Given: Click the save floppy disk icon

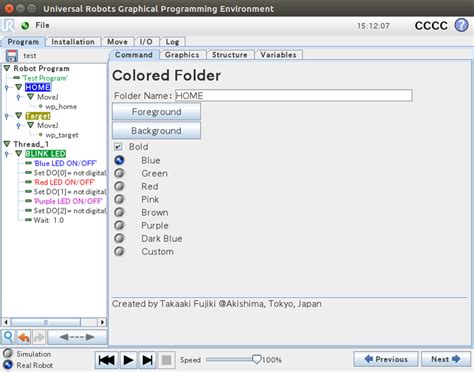Looking at the screenshot, I should pyautogui.click(x=12, y=55).
